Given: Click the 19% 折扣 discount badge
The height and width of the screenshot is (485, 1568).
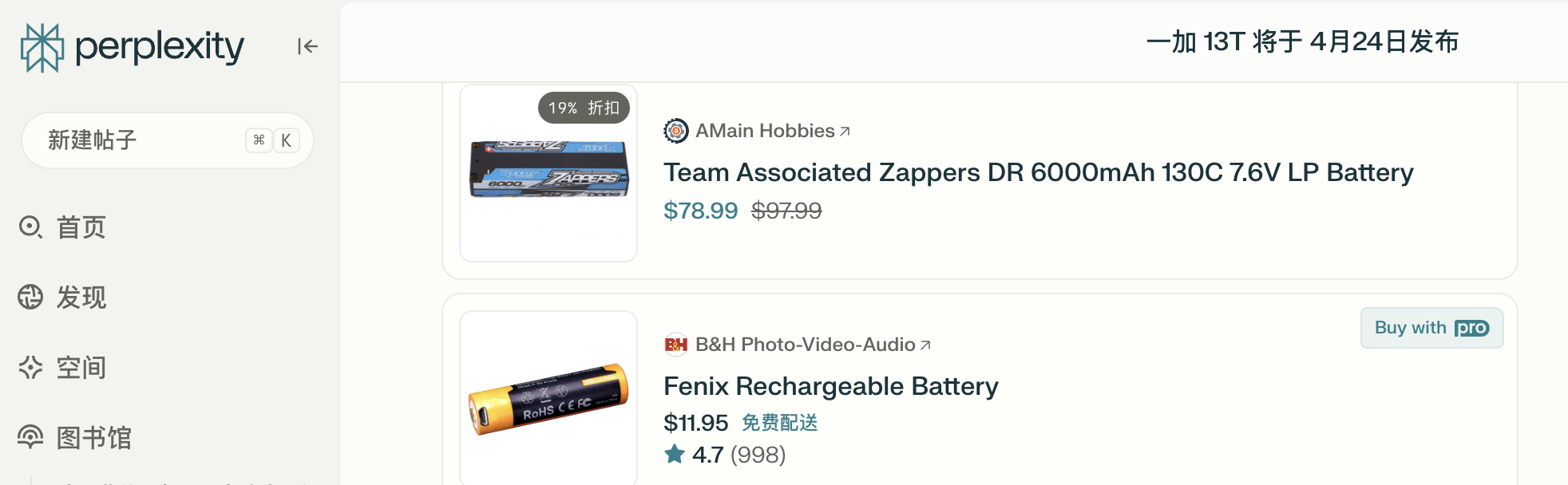Looking at the screenshot, I should pos(584,108).
